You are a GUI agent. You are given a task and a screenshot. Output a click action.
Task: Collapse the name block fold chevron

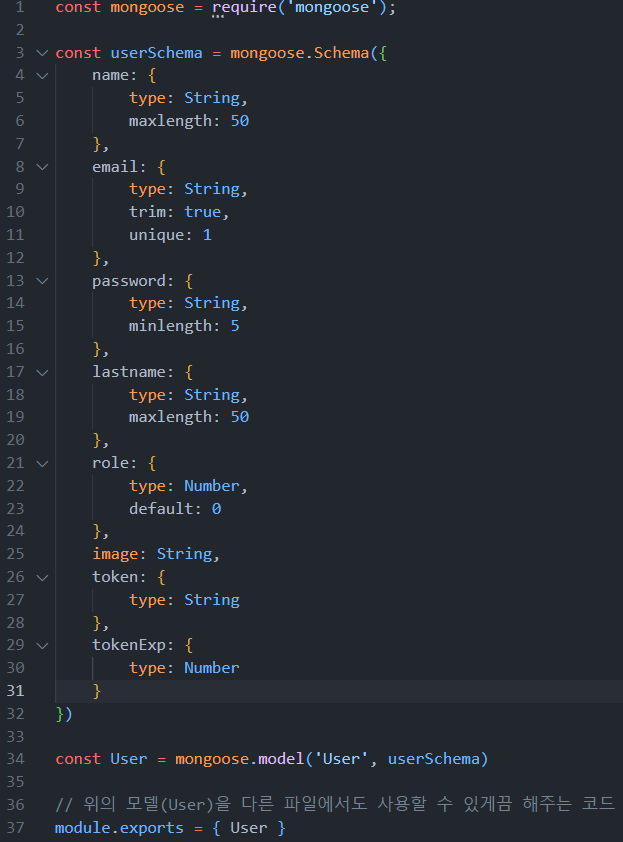pyautogui.click(x=42, y=76)
